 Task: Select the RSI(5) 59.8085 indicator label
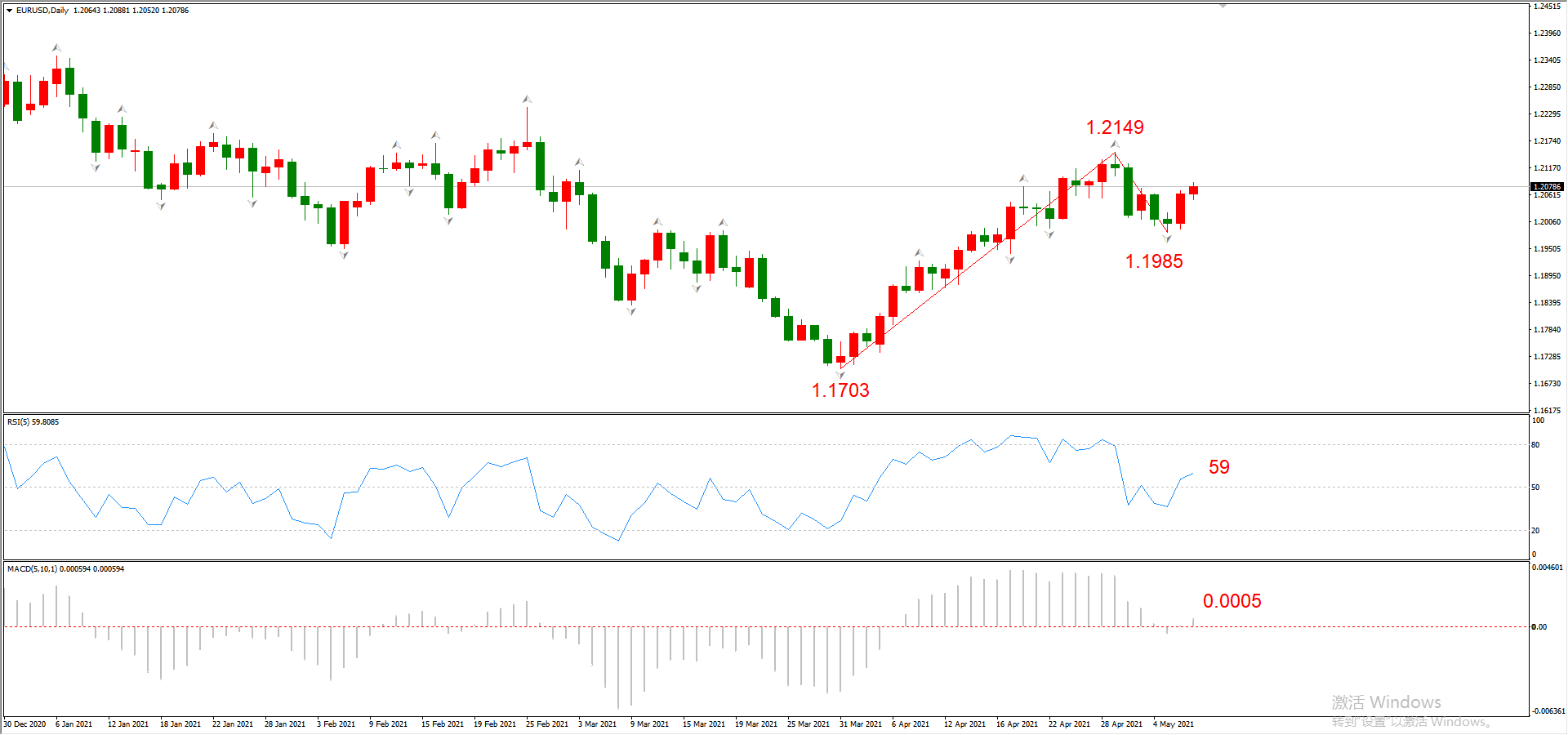click(33, 422)
